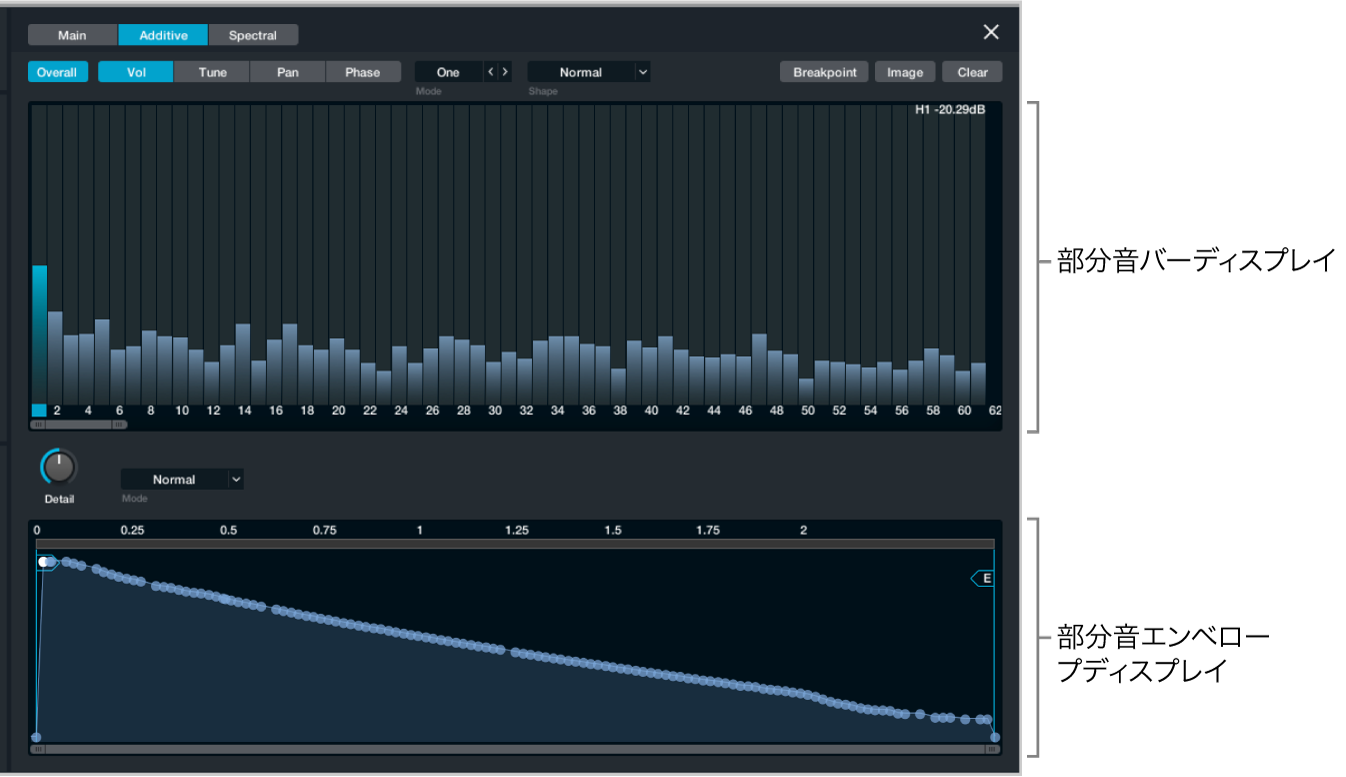Click the right handle of envelope scrollbar
The width and height of the screenshot is (1346, 777).
pos(992,748)
